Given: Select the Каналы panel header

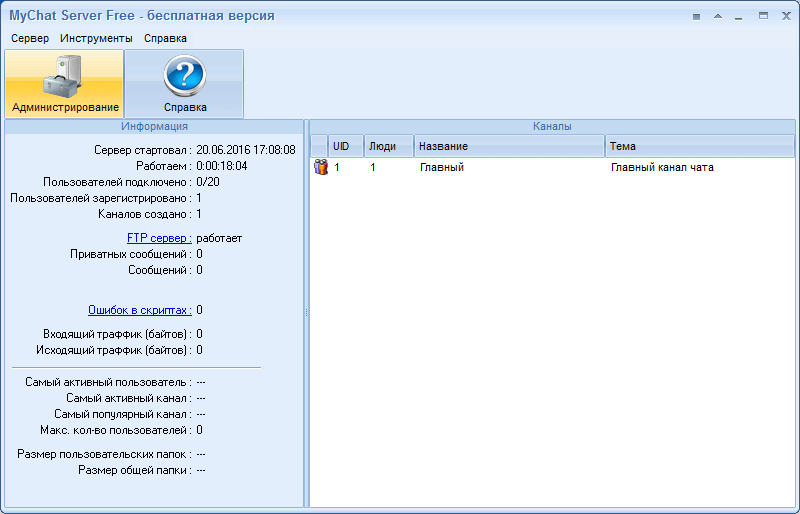Looking at the screenshot, I should click(552, 127).
